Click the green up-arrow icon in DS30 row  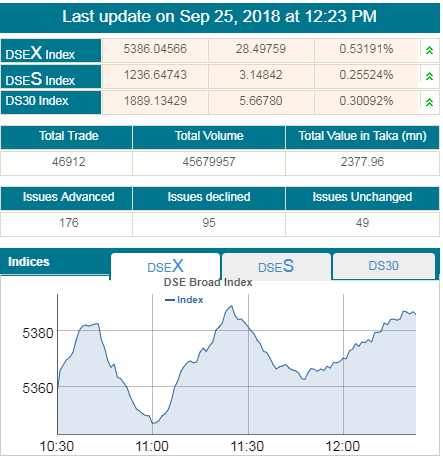pos(429,102)
